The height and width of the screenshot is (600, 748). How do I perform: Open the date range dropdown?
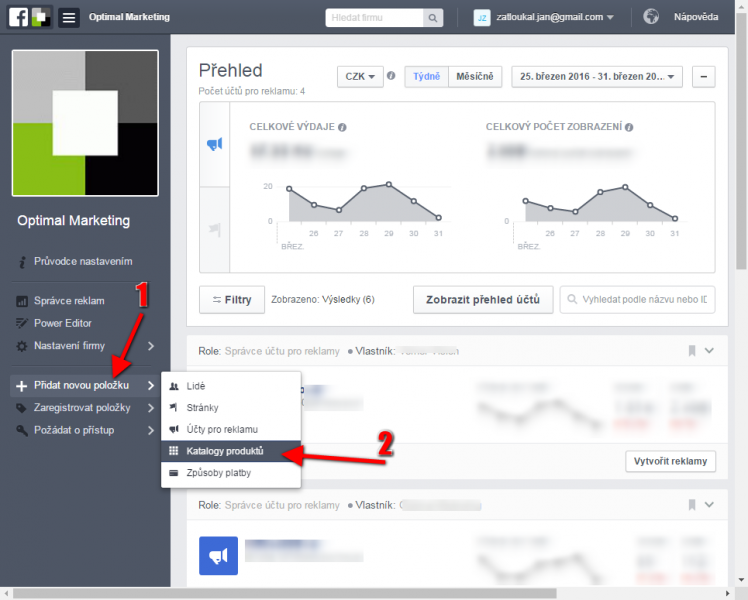pyautogui.click(x=597, y=76)
